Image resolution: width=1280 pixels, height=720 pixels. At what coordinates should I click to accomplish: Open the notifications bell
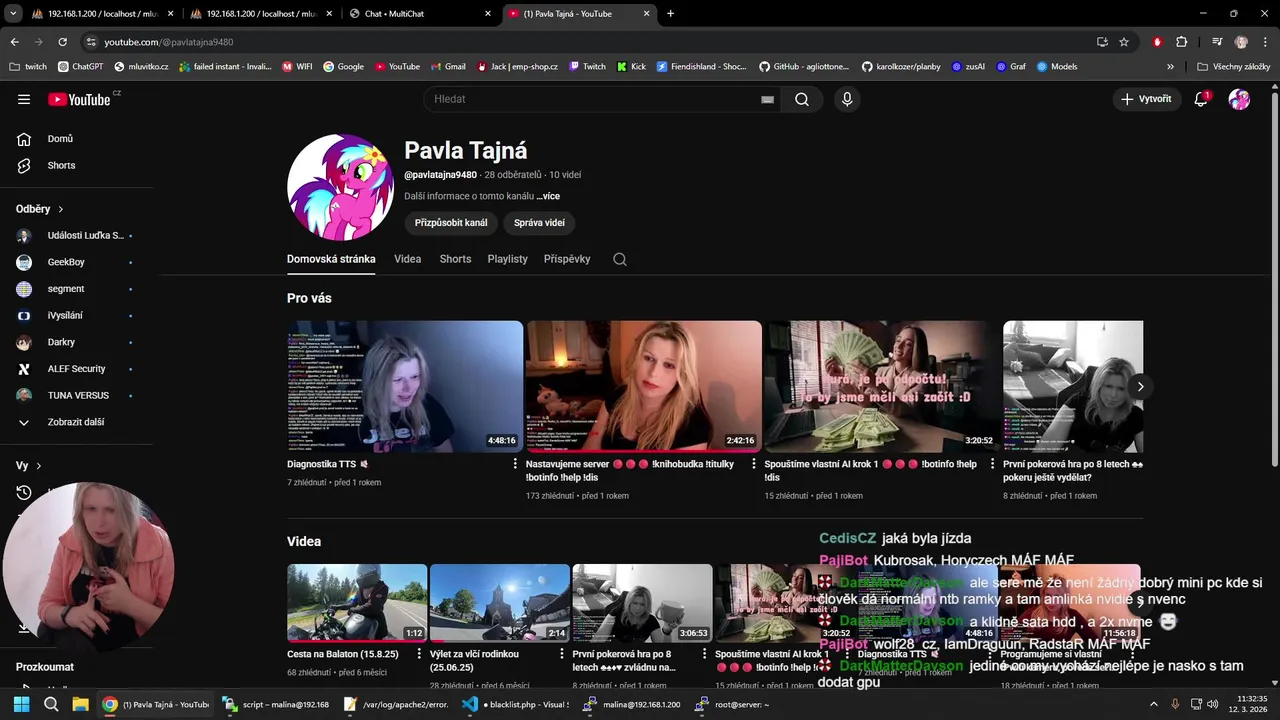coord(1201,99)
